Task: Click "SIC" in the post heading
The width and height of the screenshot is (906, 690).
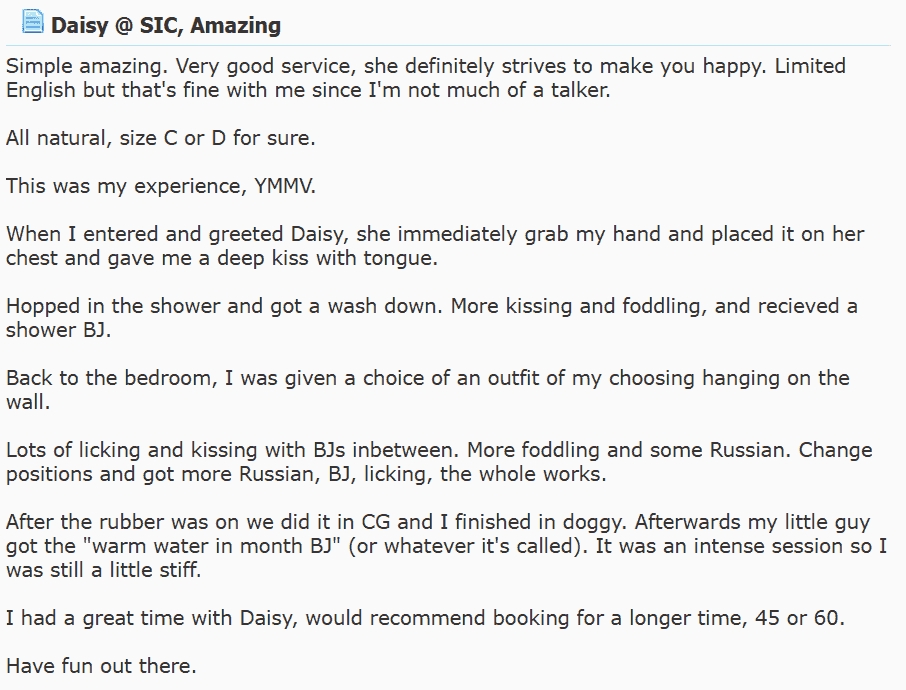Action: pyautogui.click(x=162, y=26)
